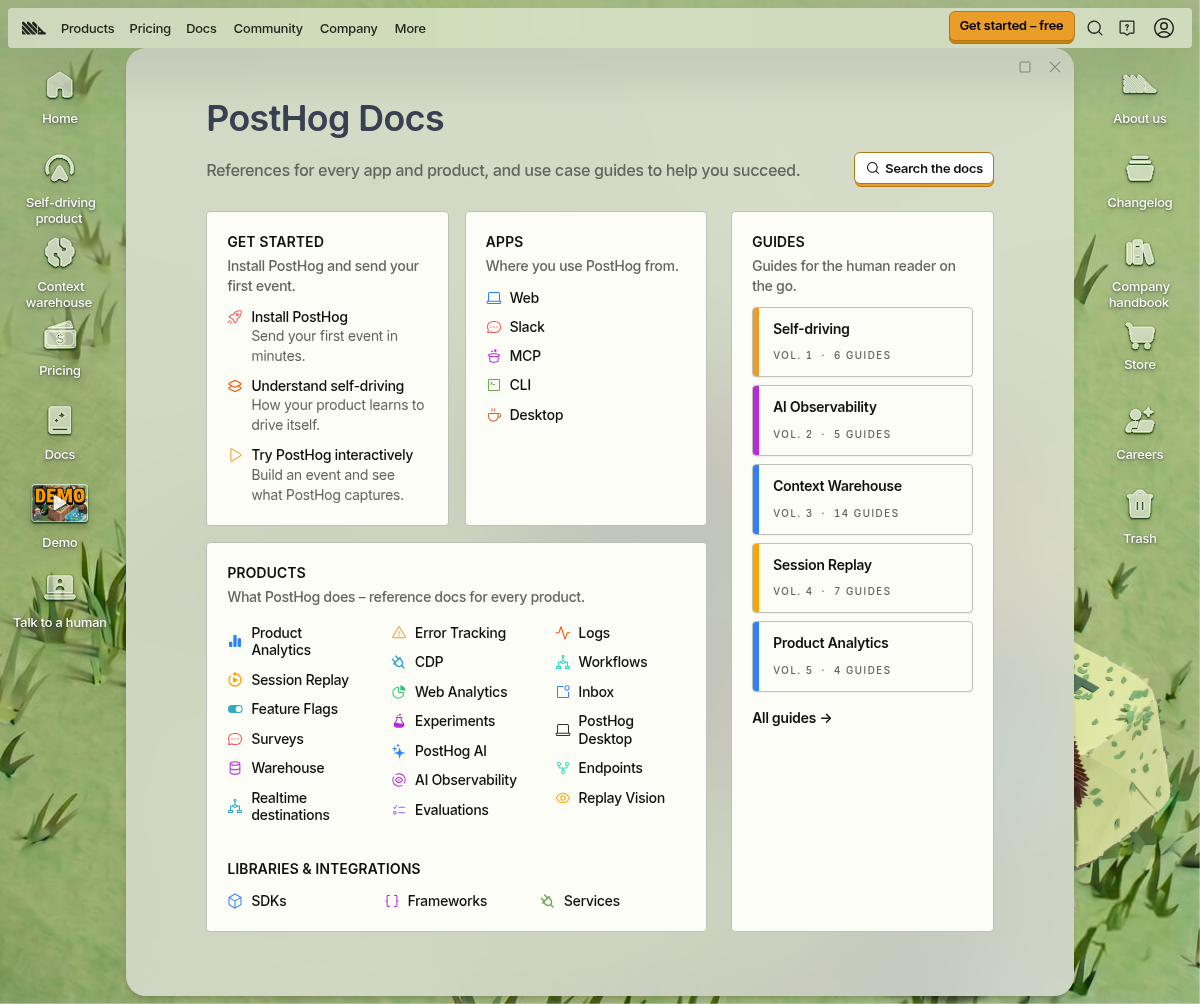Open the Docs desktop icon
Screen dimensions: 1200x1004
coord(60,433)
